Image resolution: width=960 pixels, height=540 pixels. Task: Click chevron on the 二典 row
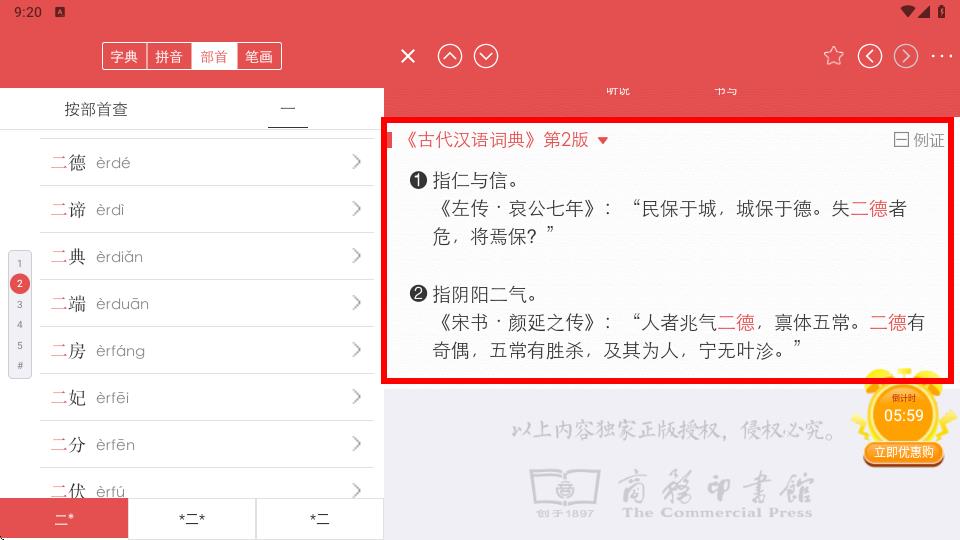tap(357, 256)
